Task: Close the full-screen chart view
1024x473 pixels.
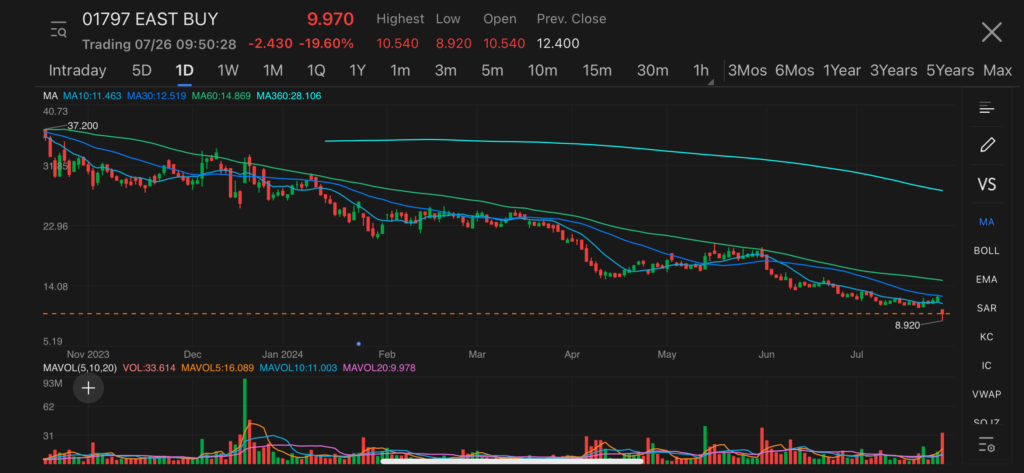Action: [x=990, y=32]
